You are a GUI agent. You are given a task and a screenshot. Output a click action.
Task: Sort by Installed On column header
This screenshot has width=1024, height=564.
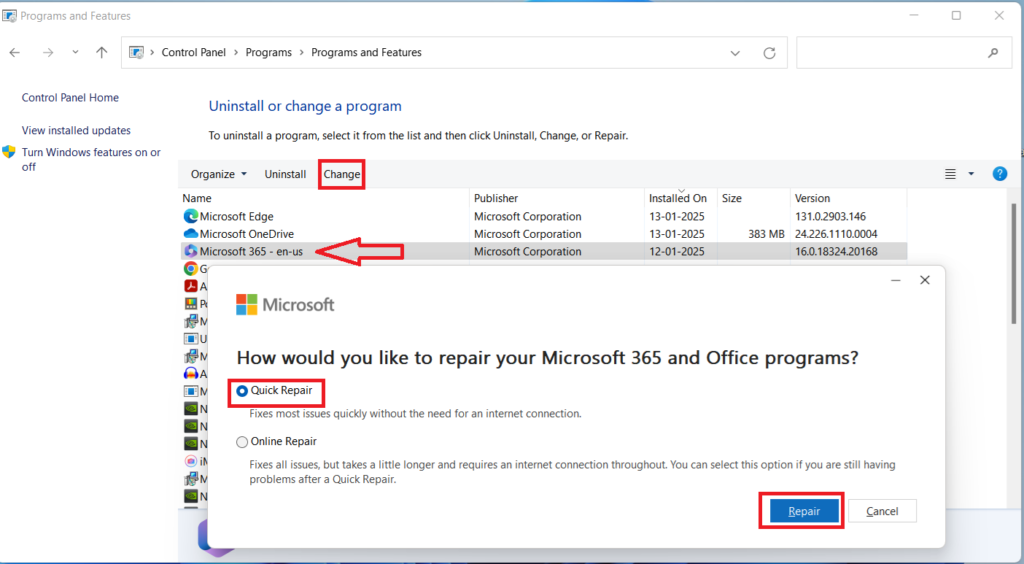680,198
